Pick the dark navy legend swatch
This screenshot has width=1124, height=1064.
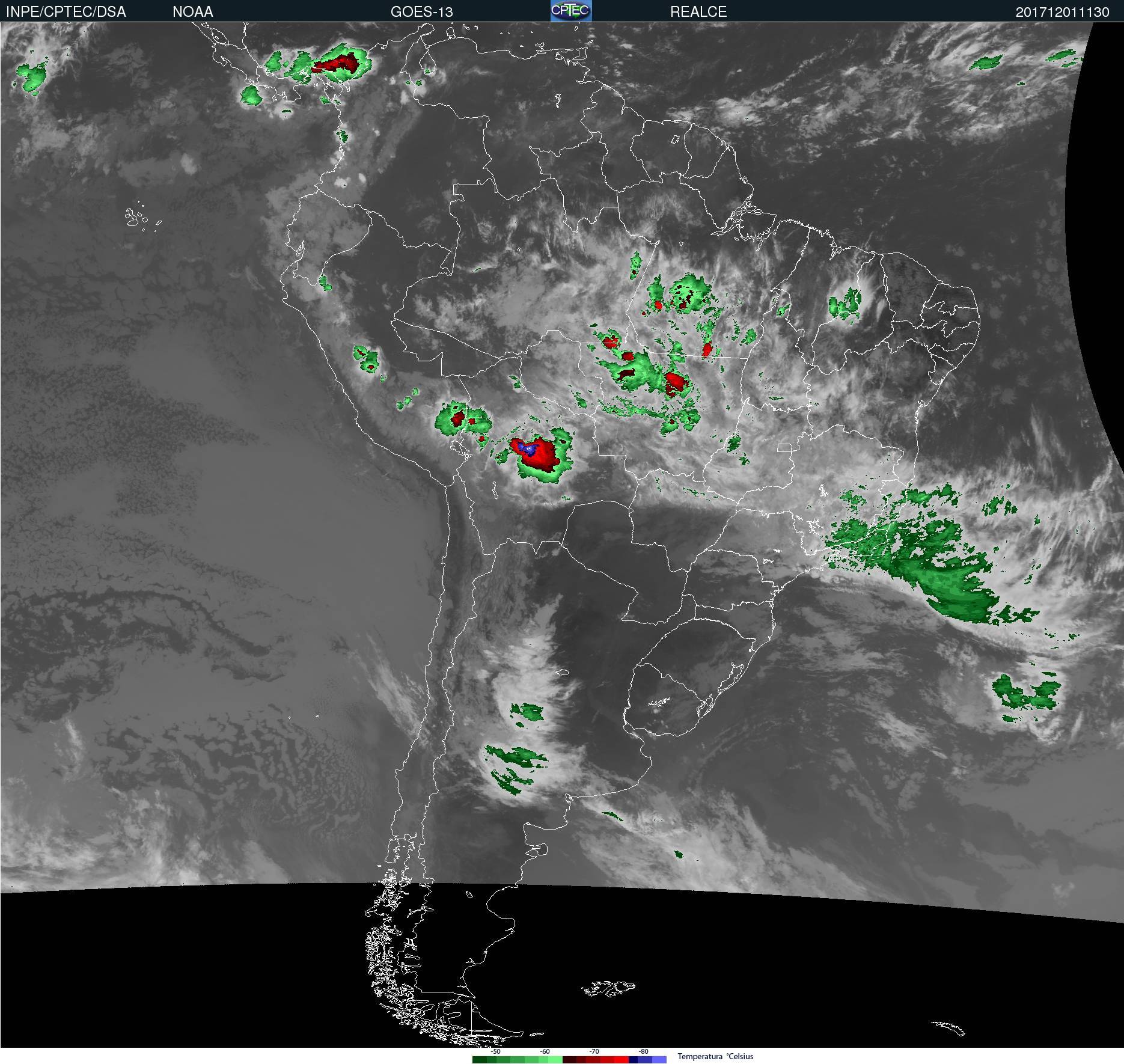click(x=633, y=1060)
